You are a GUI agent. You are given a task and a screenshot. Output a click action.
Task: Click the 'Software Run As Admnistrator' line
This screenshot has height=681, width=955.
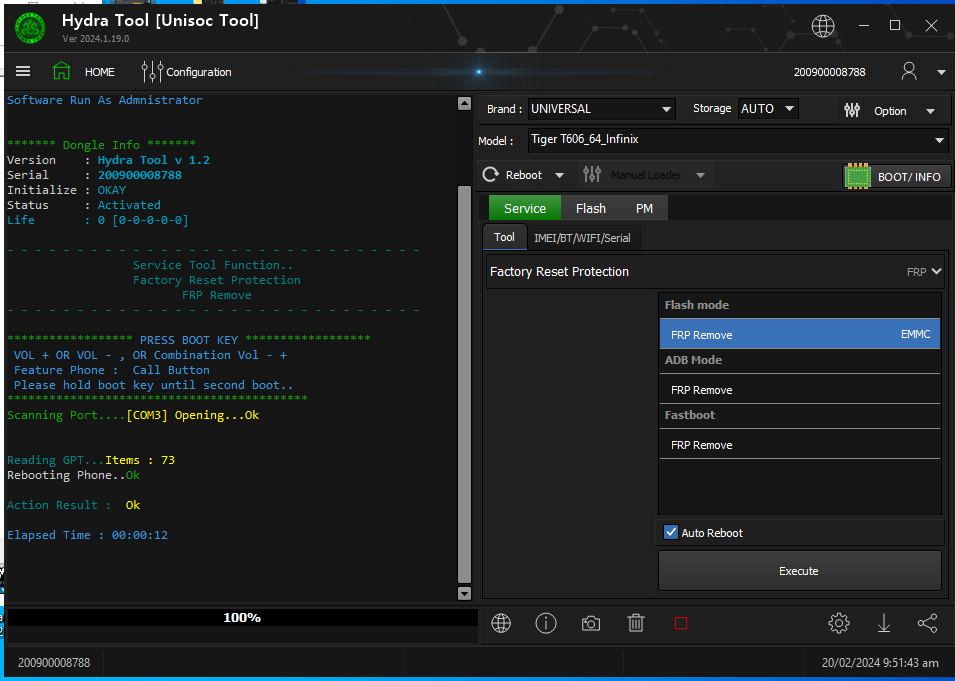tap(105, 100)
